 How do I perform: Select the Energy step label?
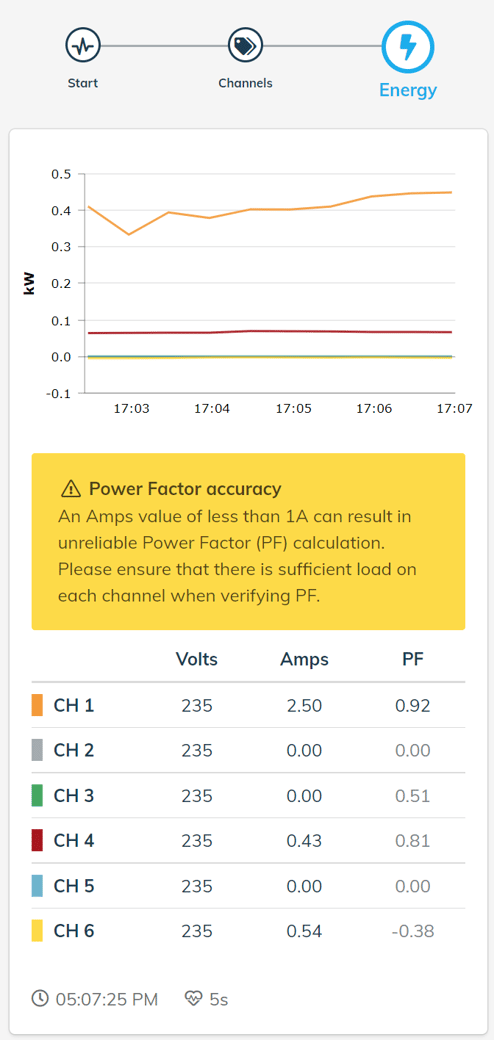408,90
